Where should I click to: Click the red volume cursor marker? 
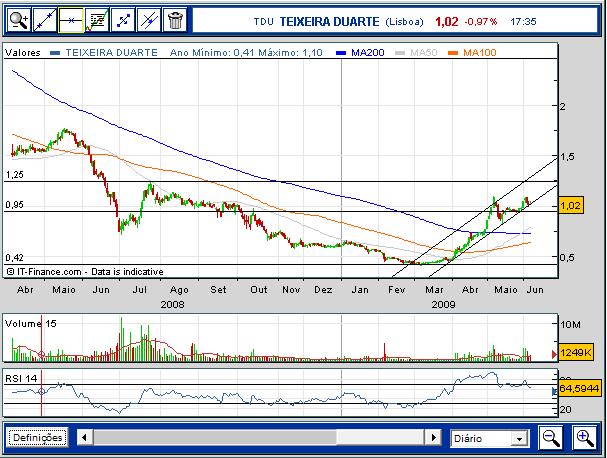click(x=41, y=354)
